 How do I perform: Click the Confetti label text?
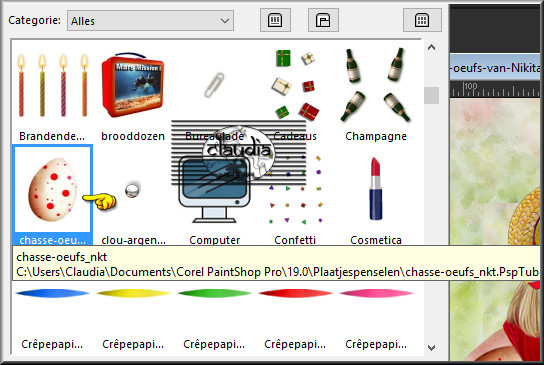coord(295,240)
